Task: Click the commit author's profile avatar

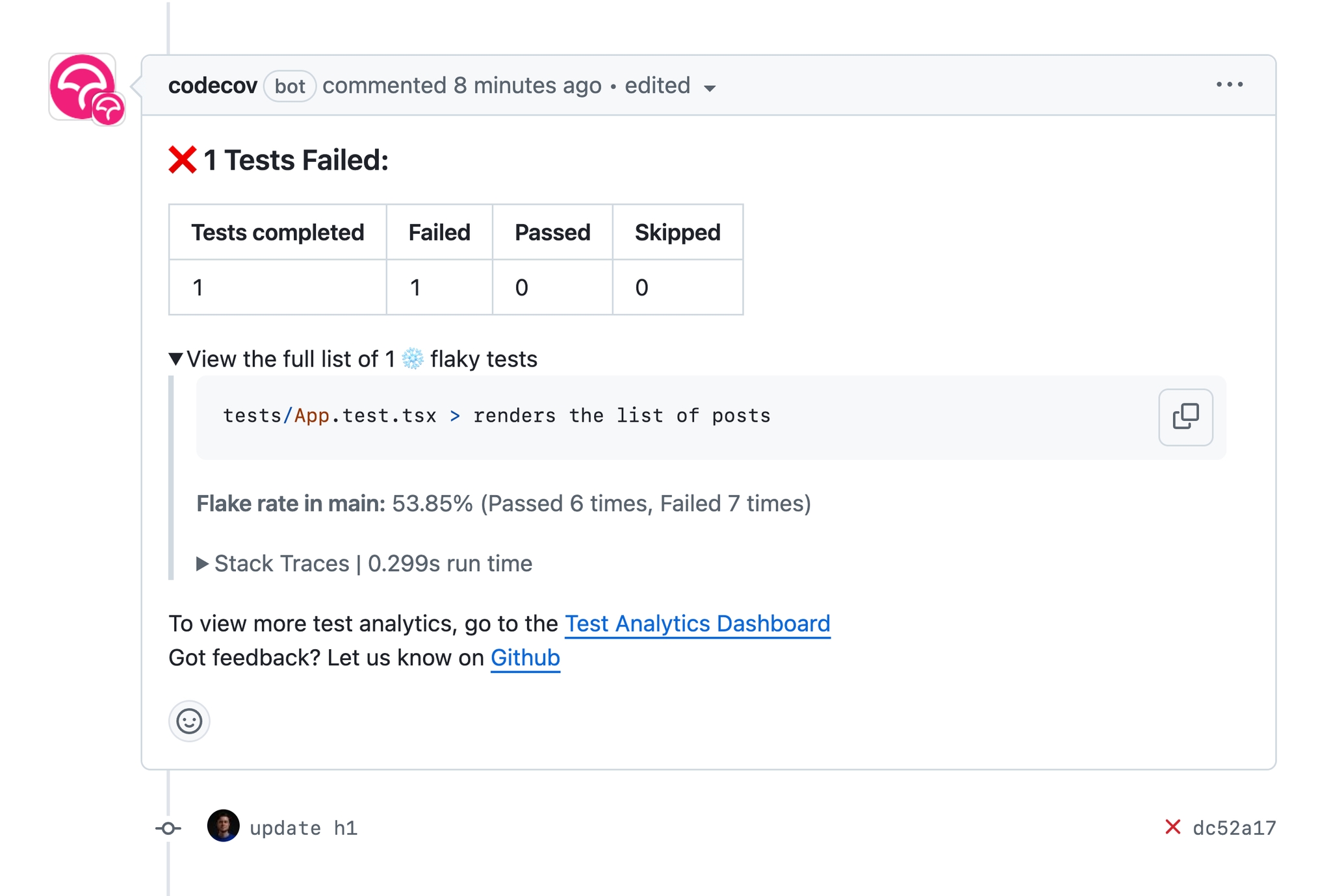Action: [224, 827]
